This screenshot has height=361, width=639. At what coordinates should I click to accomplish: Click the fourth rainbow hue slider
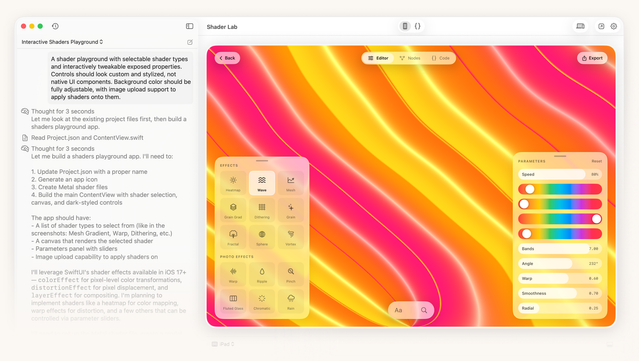pyautogui.click(x=560, y=233)
